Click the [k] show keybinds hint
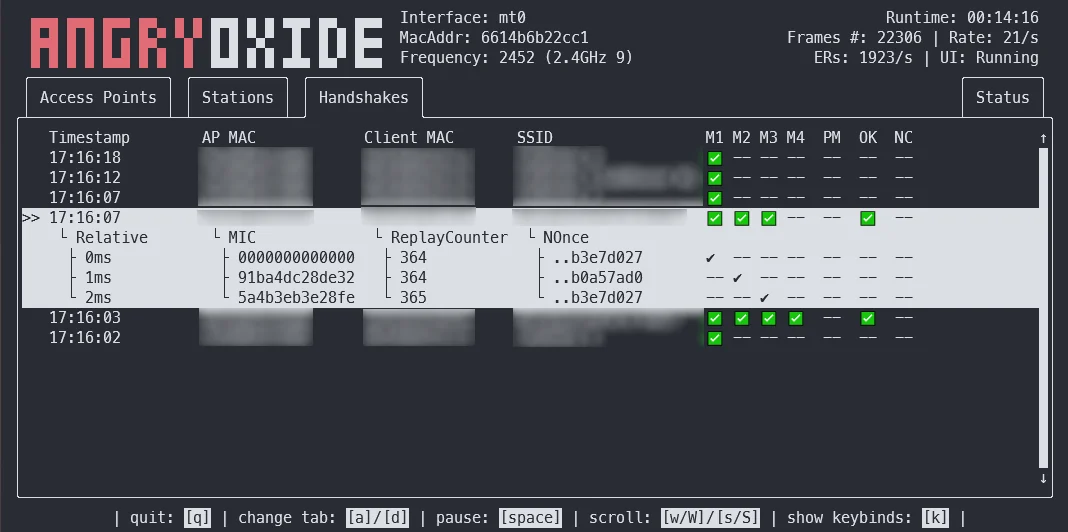The image size is (1068, 532). pyautogui.click(x=935, y=518)
